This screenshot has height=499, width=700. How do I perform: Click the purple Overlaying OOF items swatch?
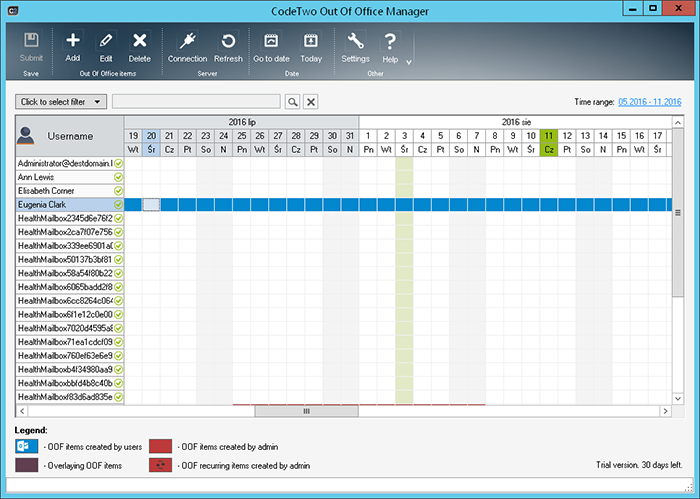tap(26, 465)
